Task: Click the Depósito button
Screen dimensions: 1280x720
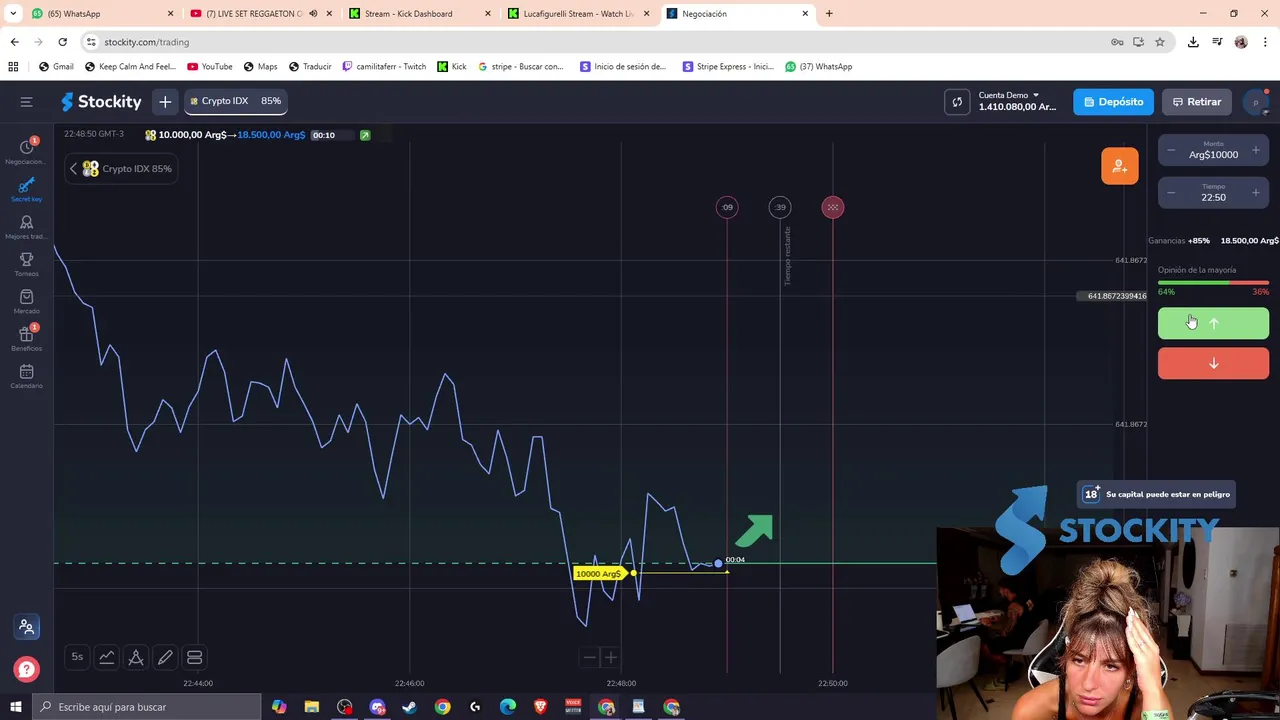Action: point(1113,102)
